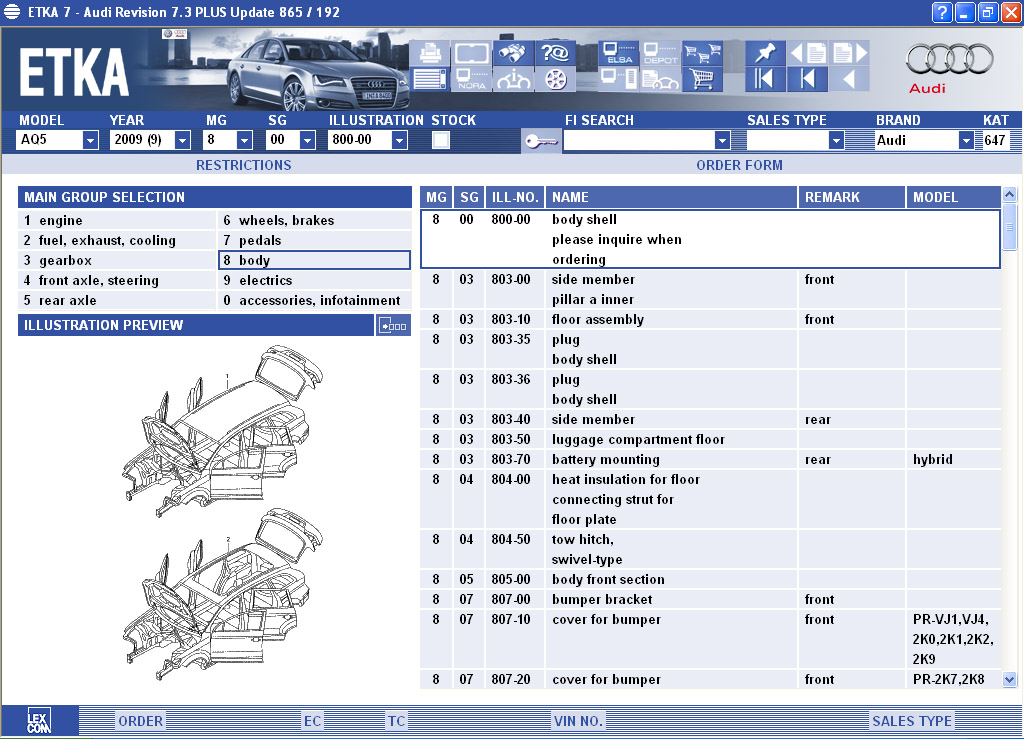Select main group 6 wheels, brakes

(315, 221)
